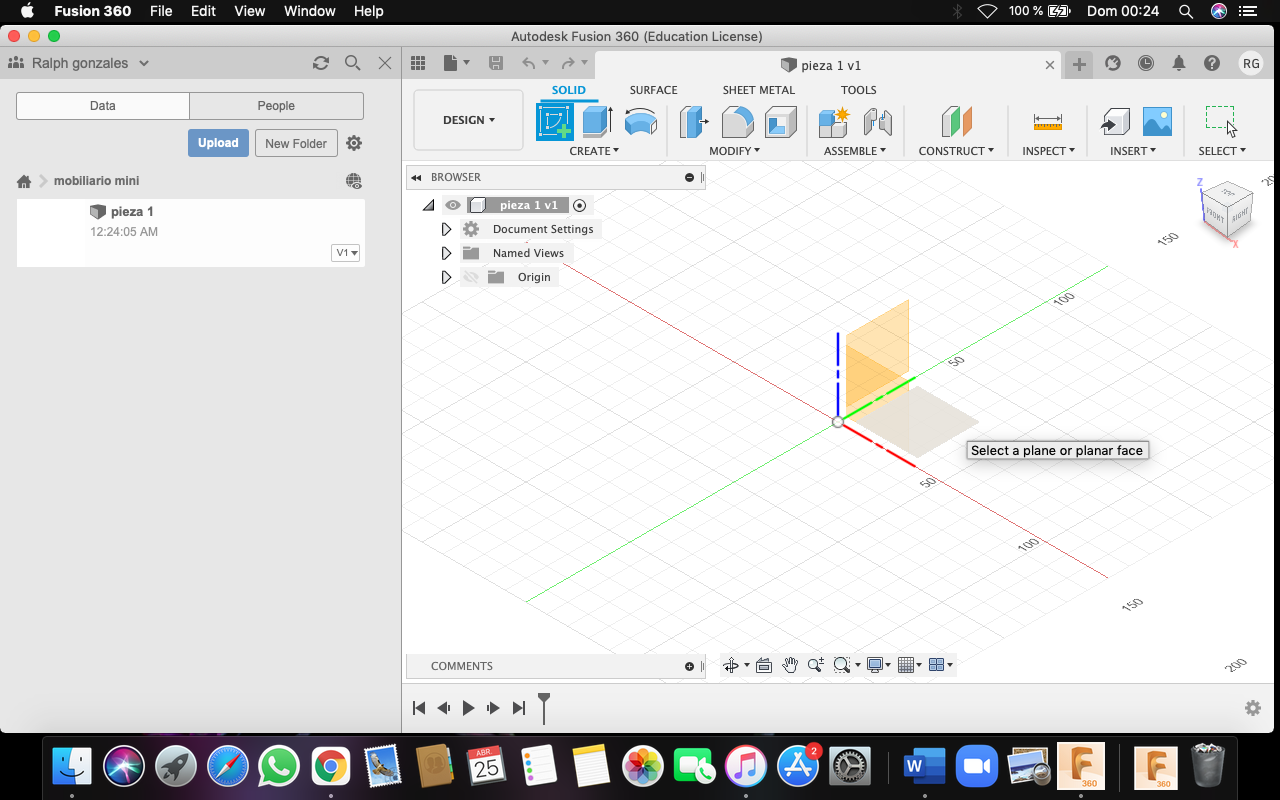Select the Shell tool
This screenshot has height=800, width=1280.
point(781,122)
